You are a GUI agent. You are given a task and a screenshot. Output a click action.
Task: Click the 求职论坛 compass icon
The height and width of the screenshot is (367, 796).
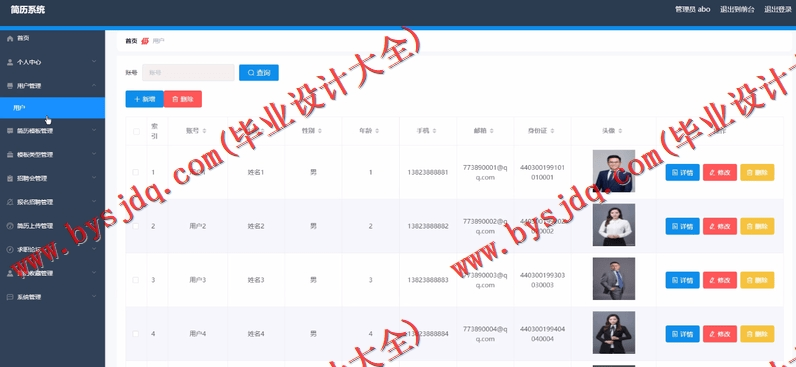(10, 250)
